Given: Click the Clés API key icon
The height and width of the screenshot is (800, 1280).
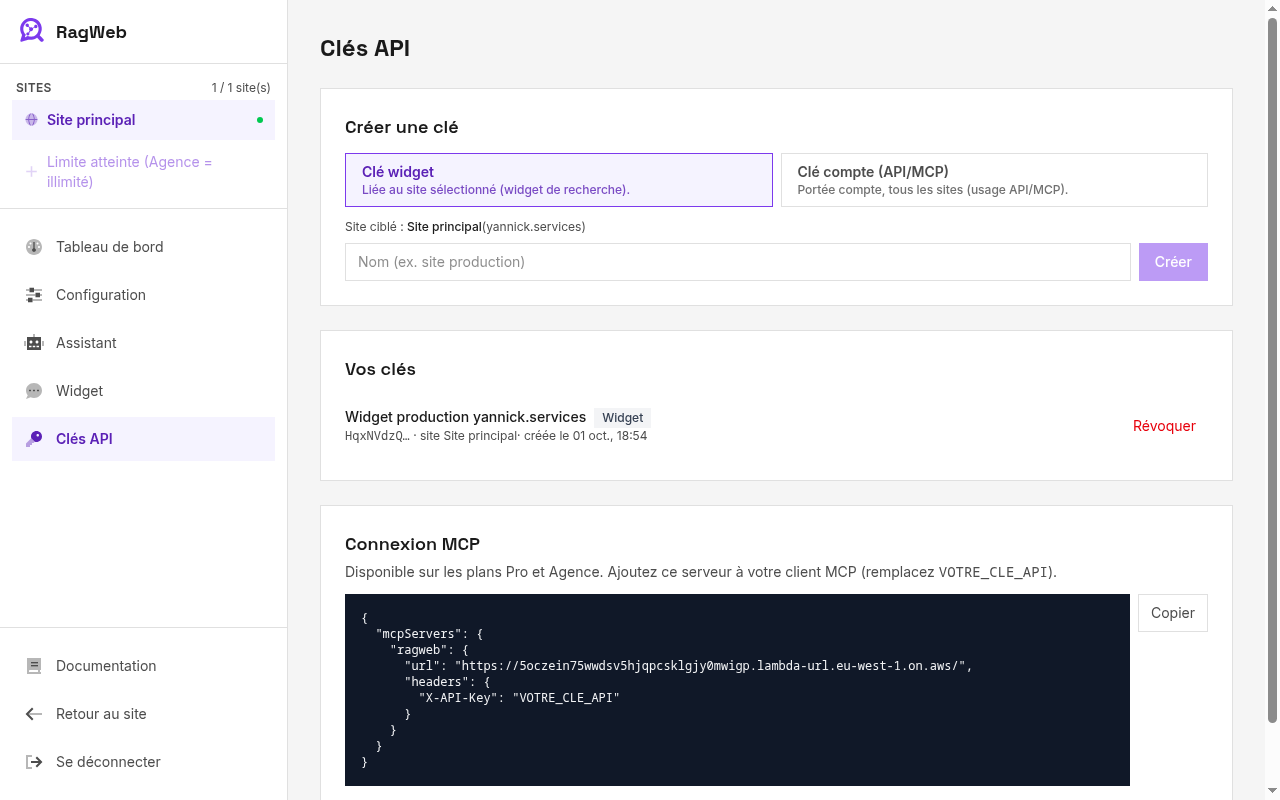Looking at the screenshot, I should [34, 439].
